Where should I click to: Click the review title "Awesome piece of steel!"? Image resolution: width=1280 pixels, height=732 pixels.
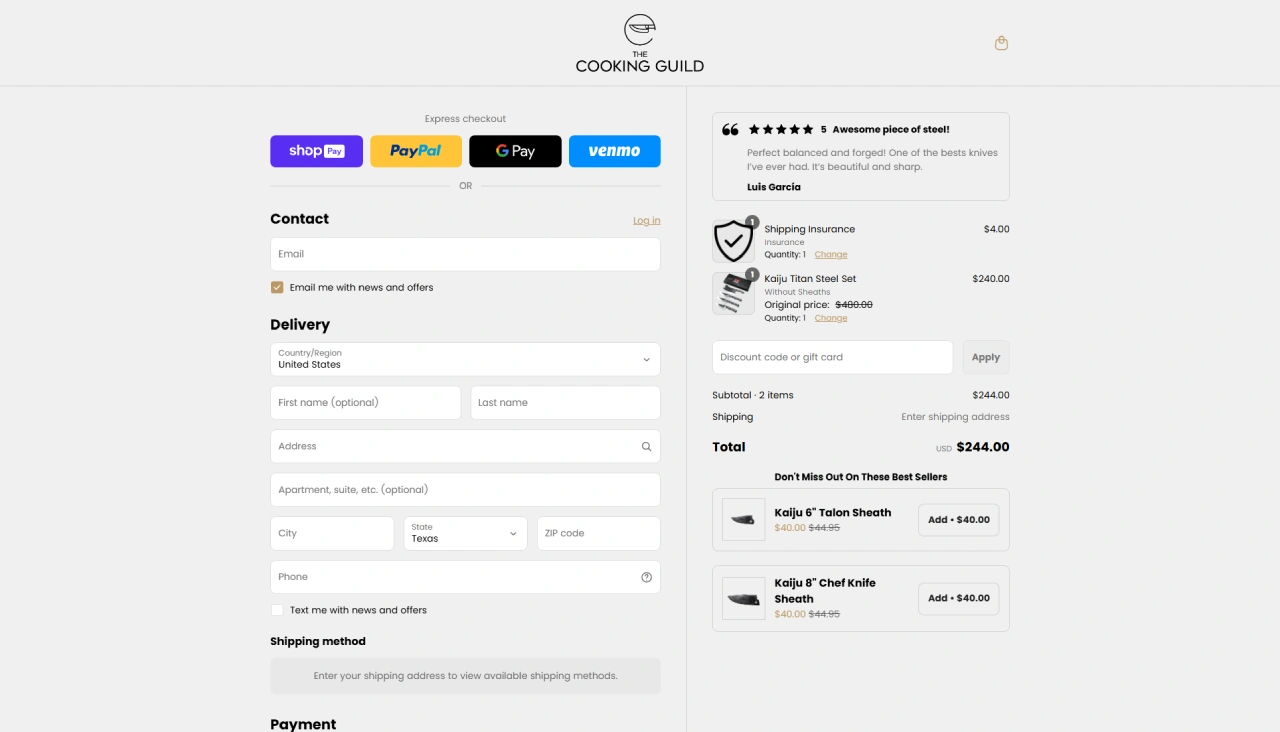point(891,129)
